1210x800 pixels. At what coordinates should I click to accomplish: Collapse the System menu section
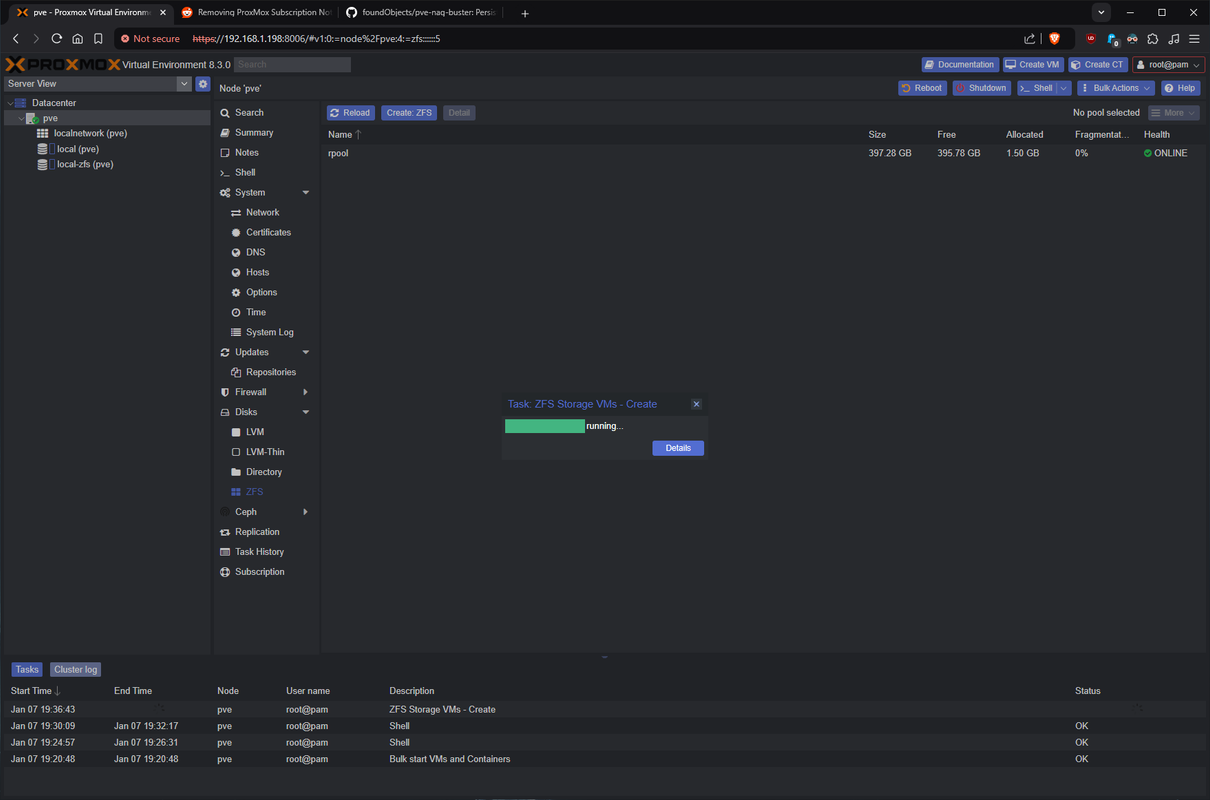point(306,192)
